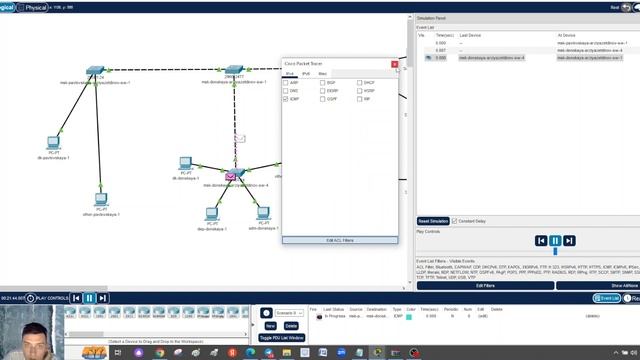The height and width of the screenshot is (360, 640).
Task: Open Task View in the taskbar
Action: [x=118, y=353]
